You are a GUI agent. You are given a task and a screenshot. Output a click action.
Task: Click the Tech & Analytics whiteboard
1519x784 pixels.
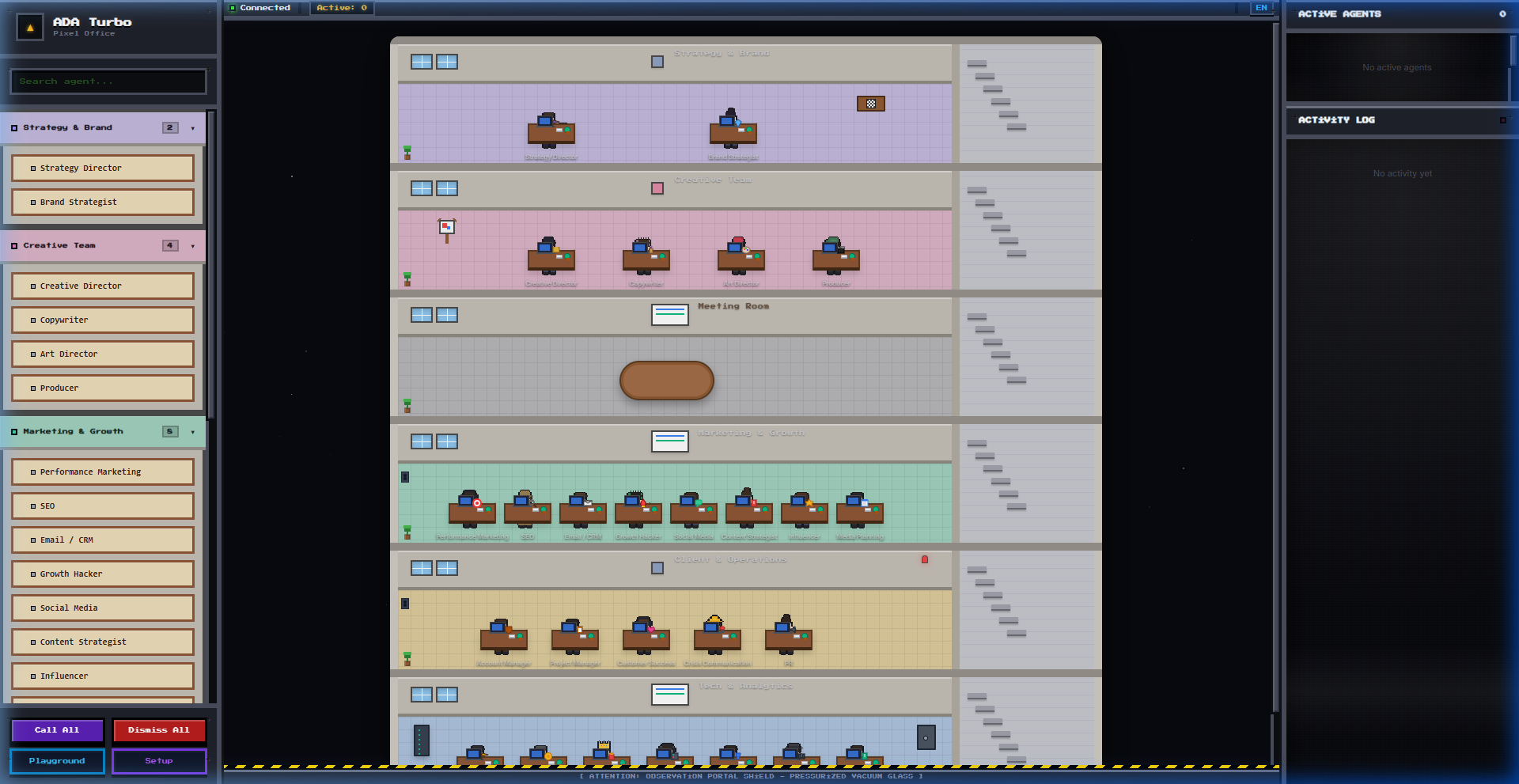pos(670,694)
